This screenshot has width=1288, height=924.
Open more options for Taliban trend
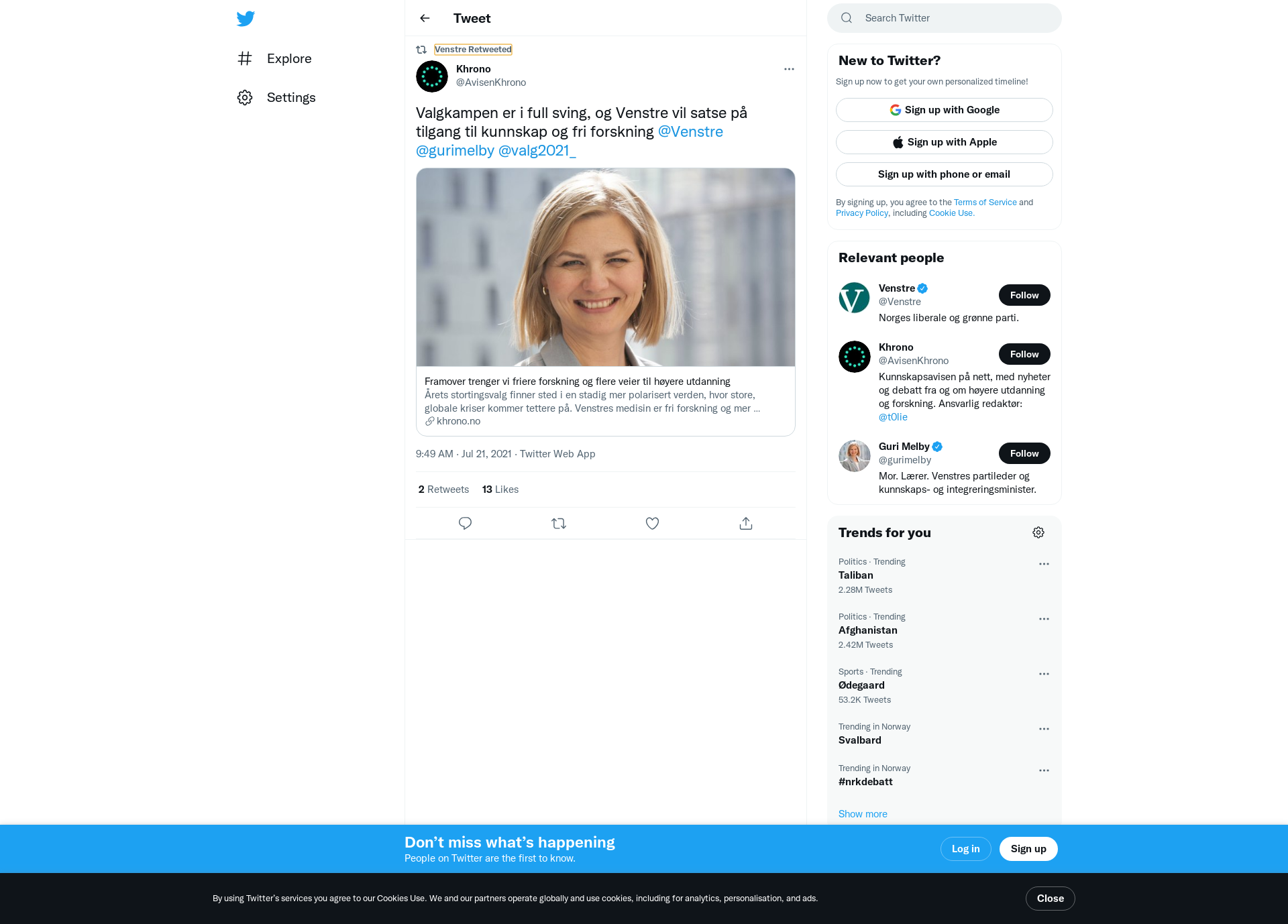point(1044,564)
